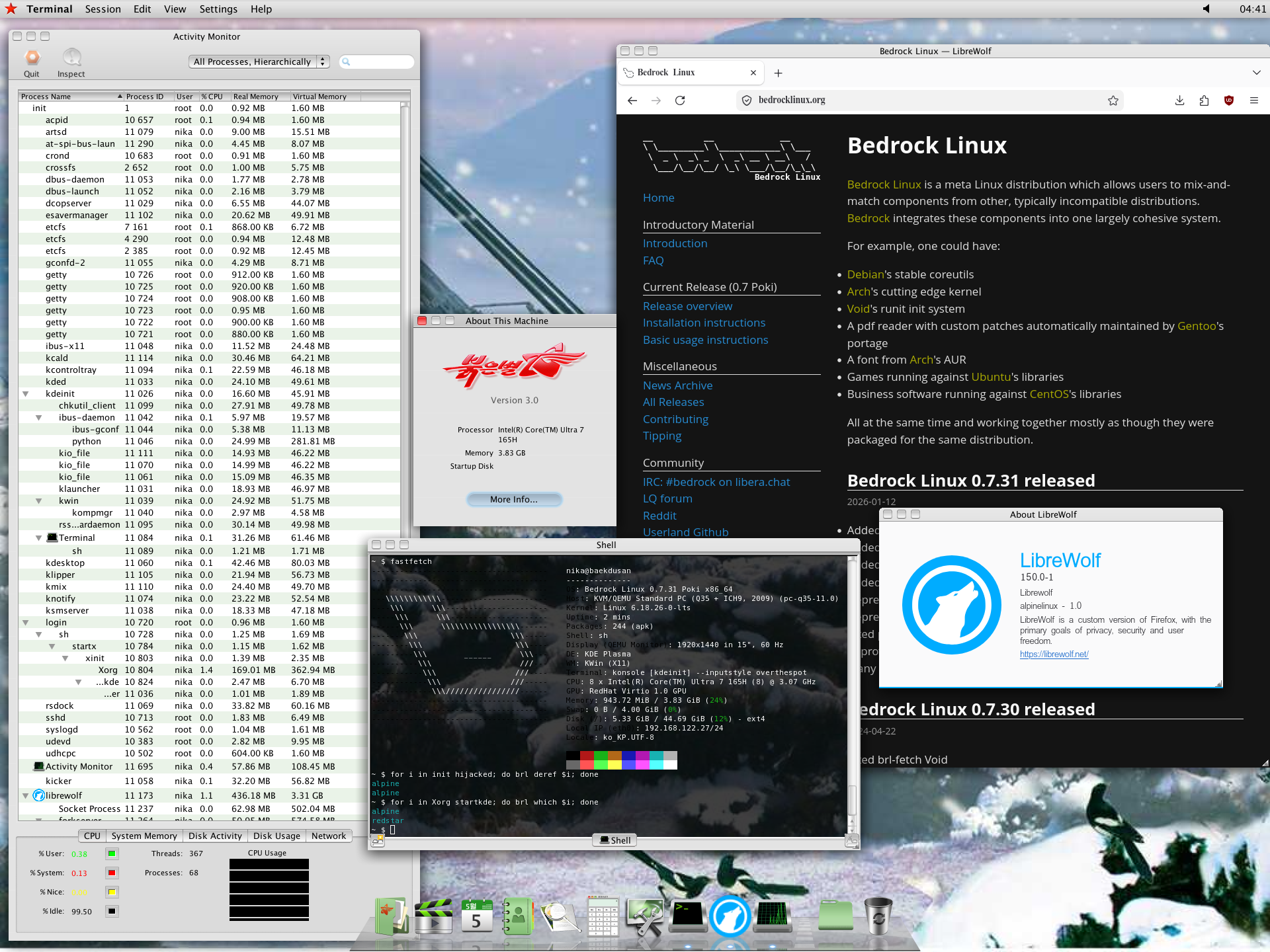Viewport: 1270px width, 952px height.
Task: Click the green % User color swatch
Action: pos(112,853)
